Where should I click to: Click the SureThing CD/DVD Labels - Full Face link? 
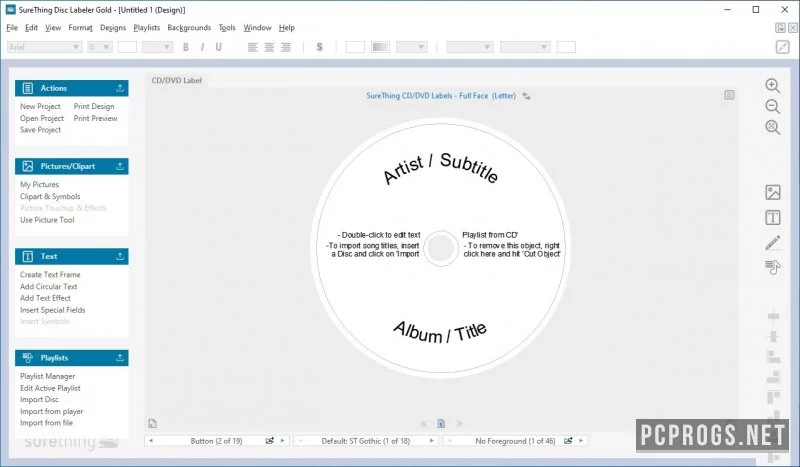click(x=441, y=95)
